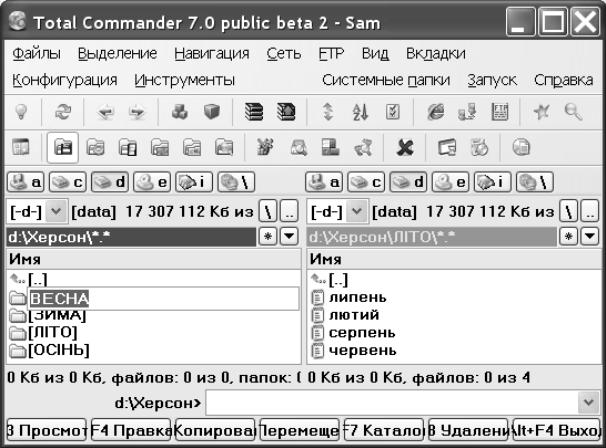Go forward with the right arrow icon
Image resolution: width=606 pixels, height=448 pixels.
[137, 112]
